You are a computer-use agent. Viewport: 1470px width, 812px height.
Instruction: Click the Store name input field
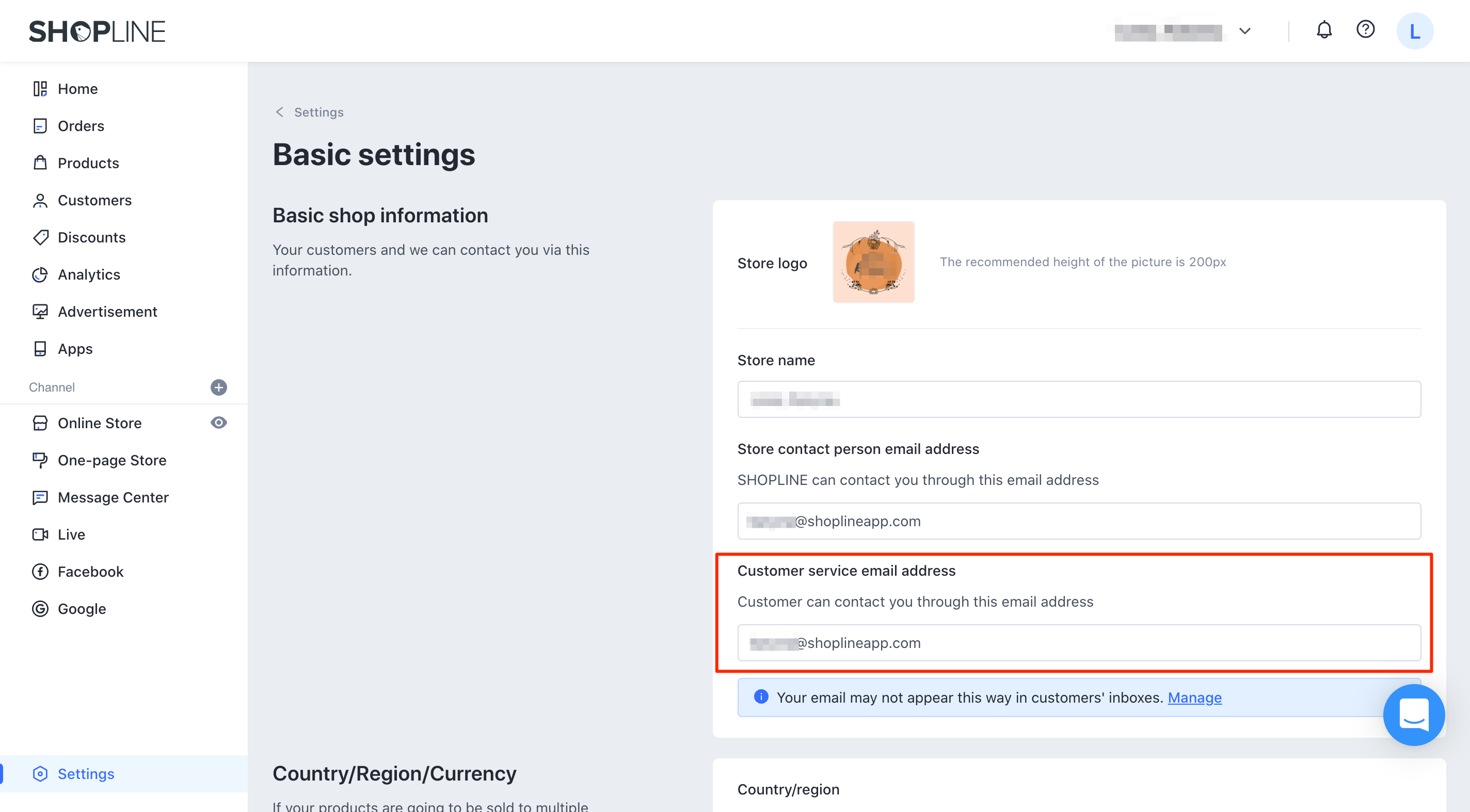(x=1079, y=399)
